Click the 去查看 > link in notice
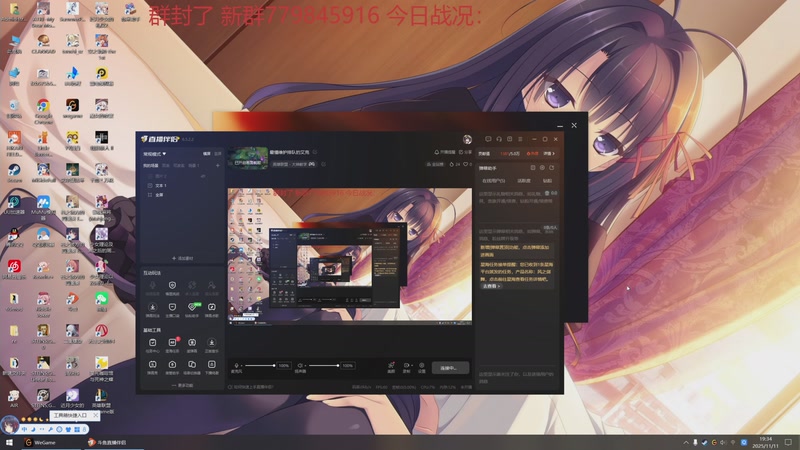 tap(491, 286)
